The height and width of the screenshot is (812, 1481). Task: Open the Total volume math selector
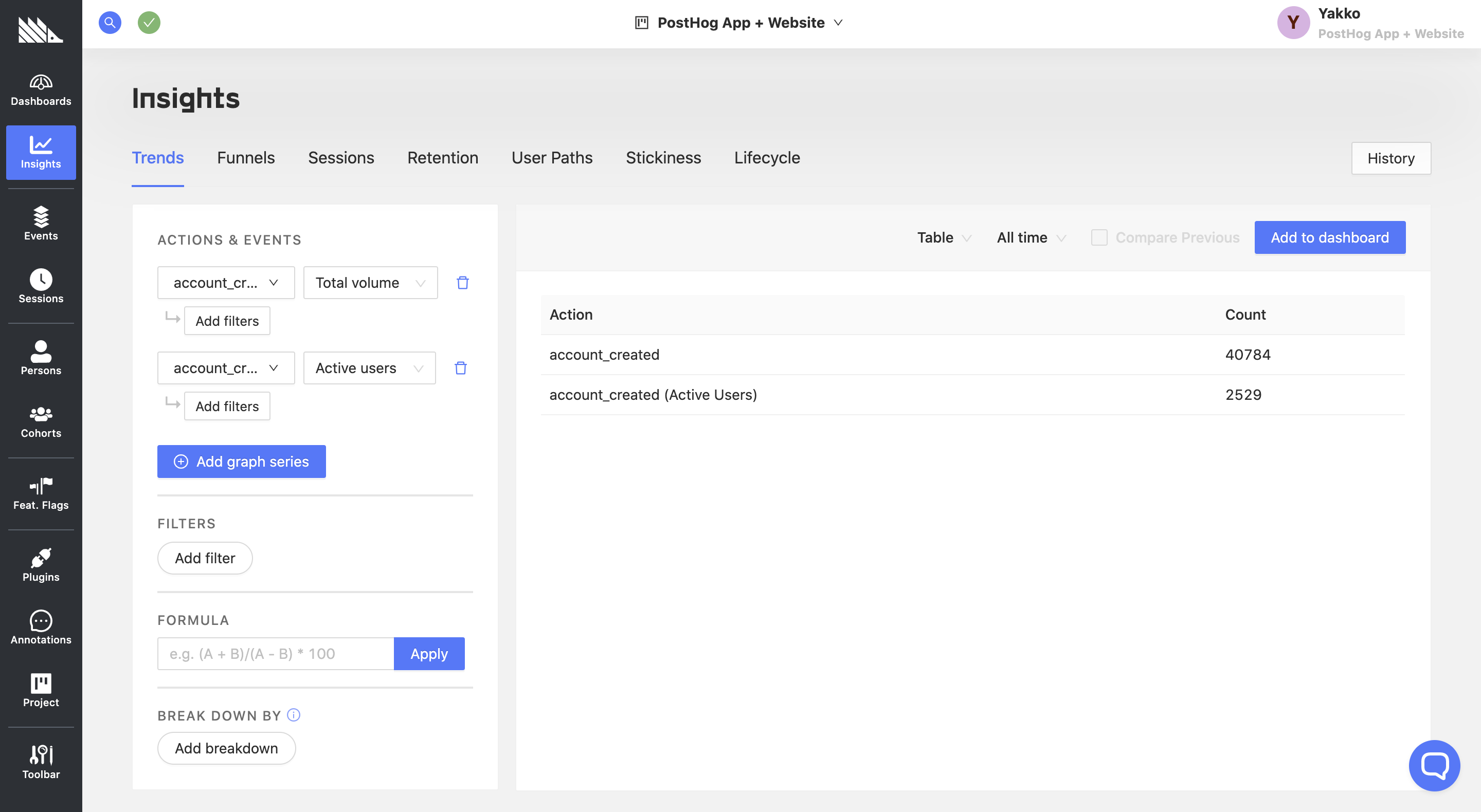pyautogui.click(x=370, y=283)
